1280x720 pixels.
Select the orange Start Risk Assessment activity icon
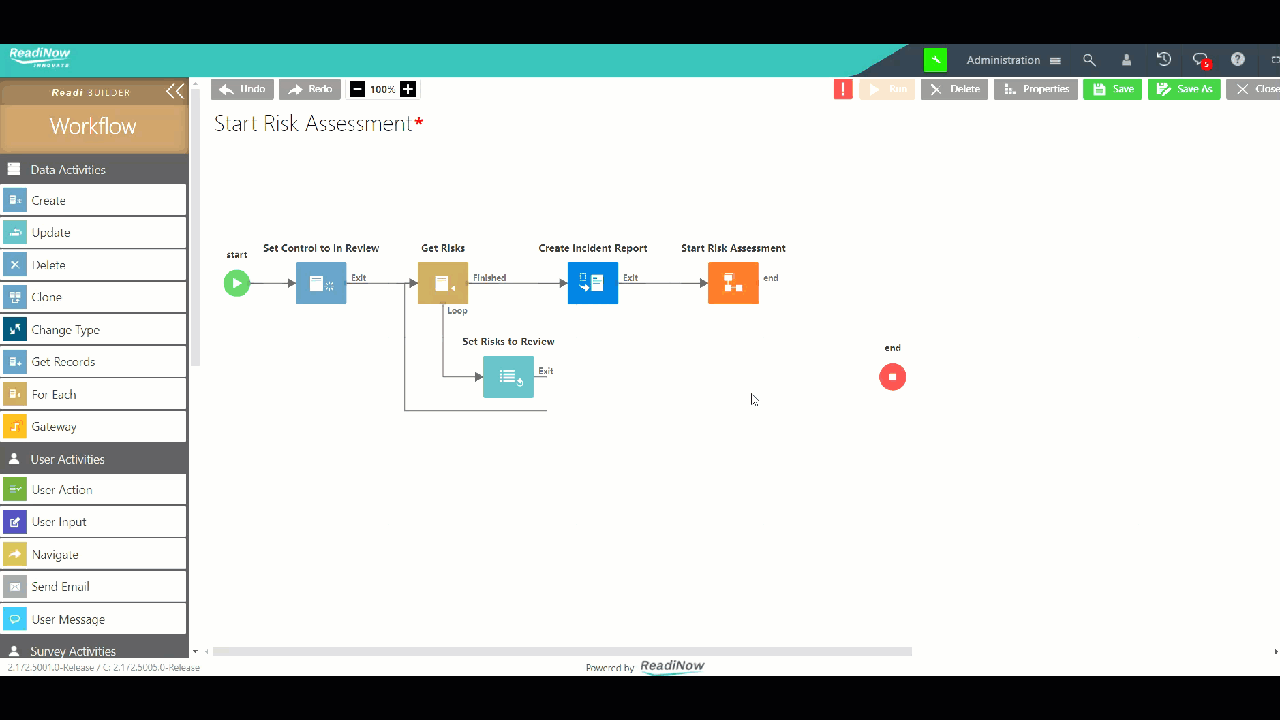click(733, 283)
